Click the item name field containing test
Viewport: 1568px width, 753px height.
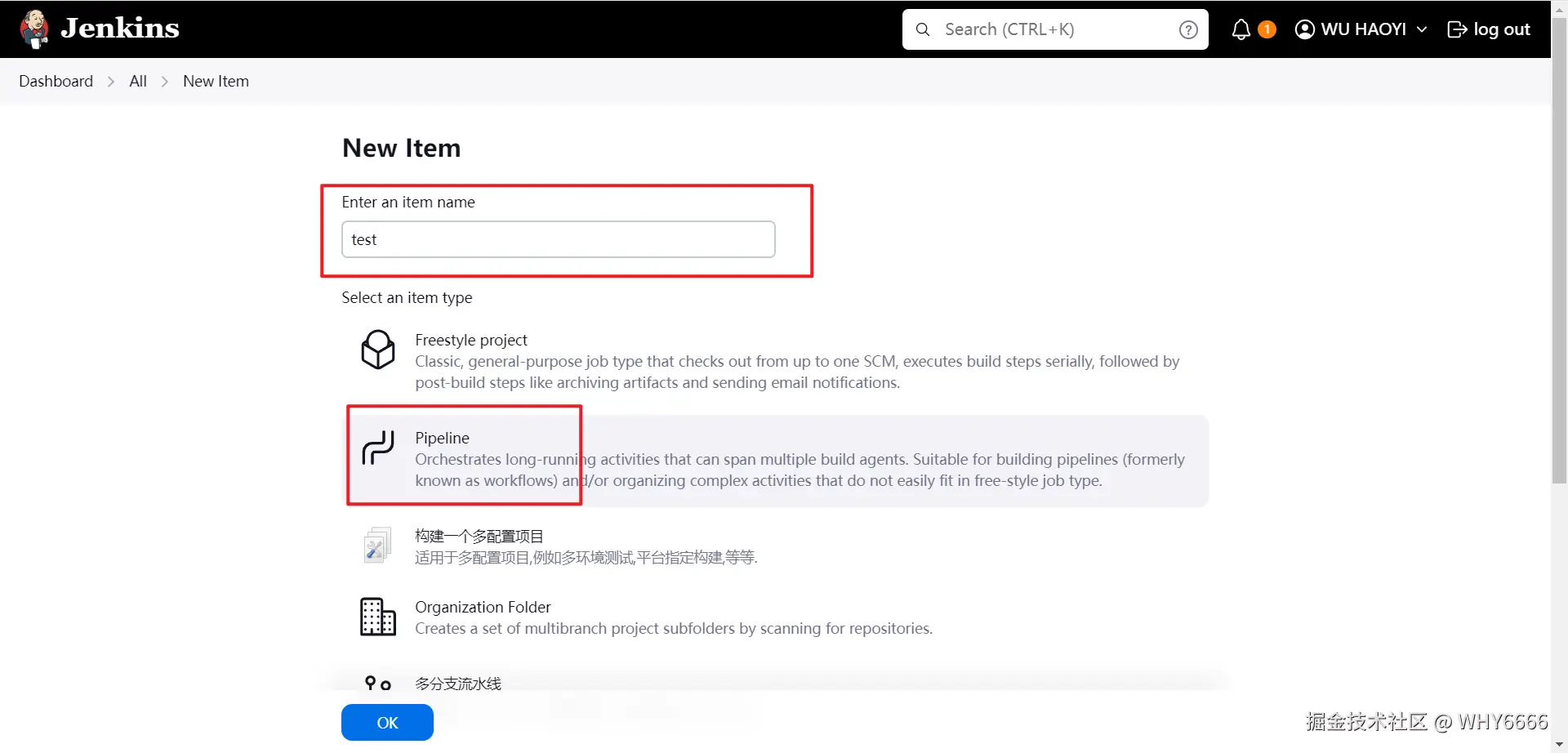(559, 239)
